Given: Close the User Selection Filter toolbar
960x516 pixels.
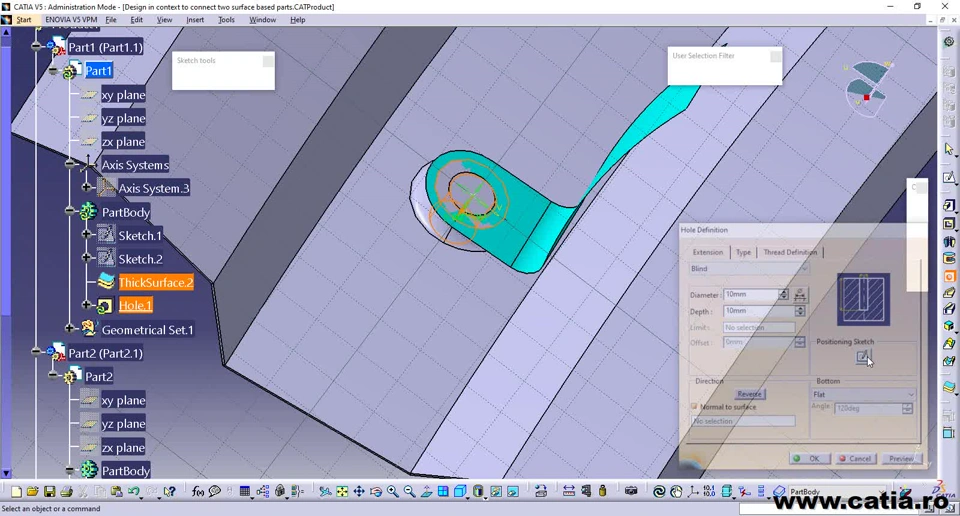Looking at the screenshot, I should coord(775,56).
